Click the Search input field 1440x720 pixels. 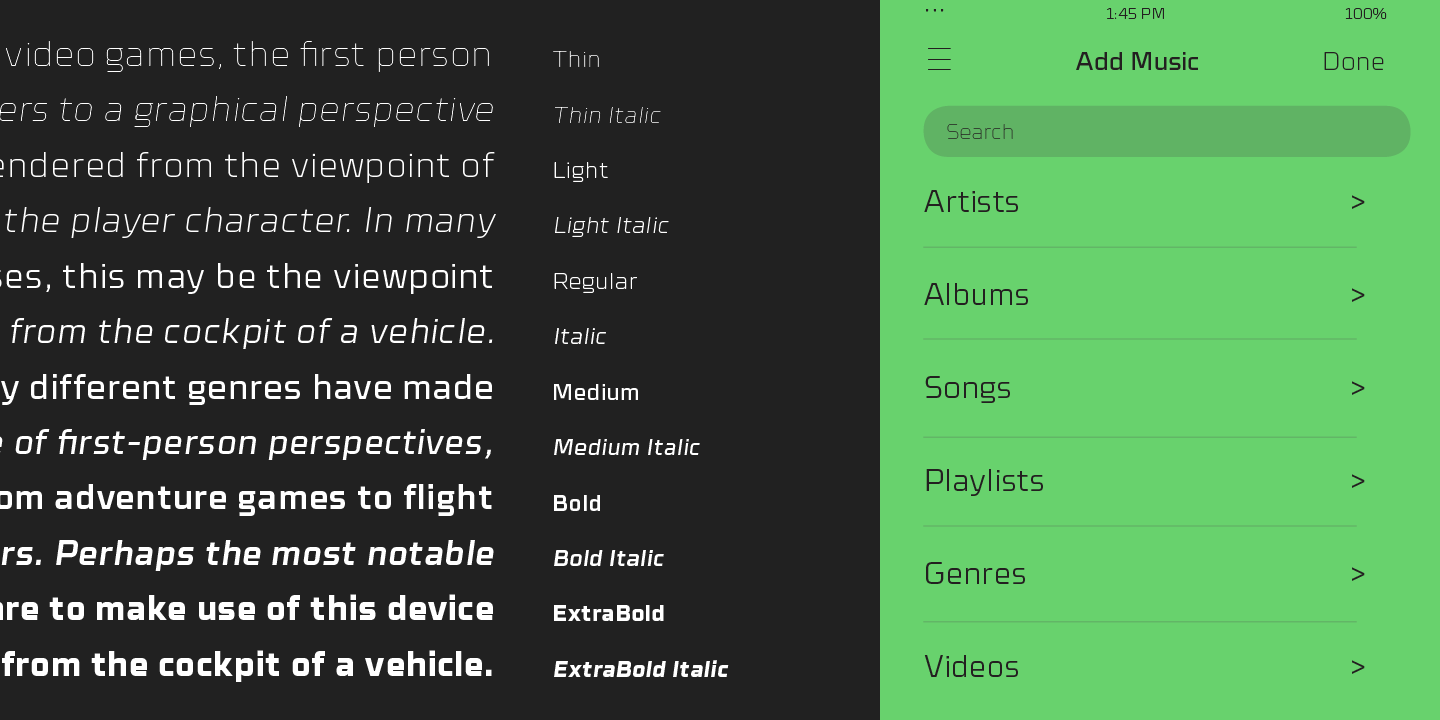click(1166, 132)
